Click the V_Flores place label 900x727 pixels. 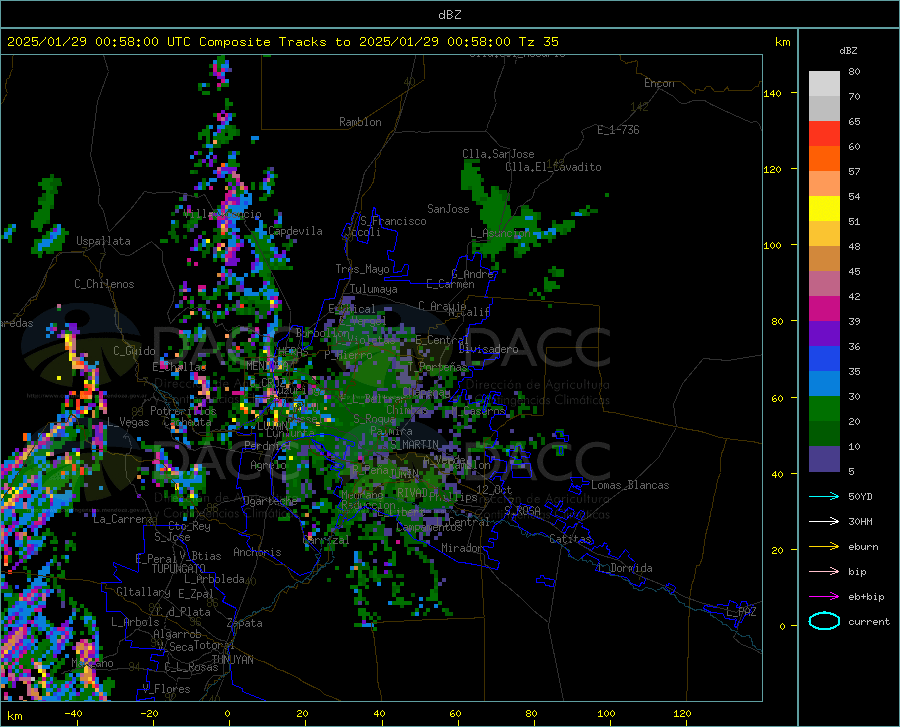(166, 689)
